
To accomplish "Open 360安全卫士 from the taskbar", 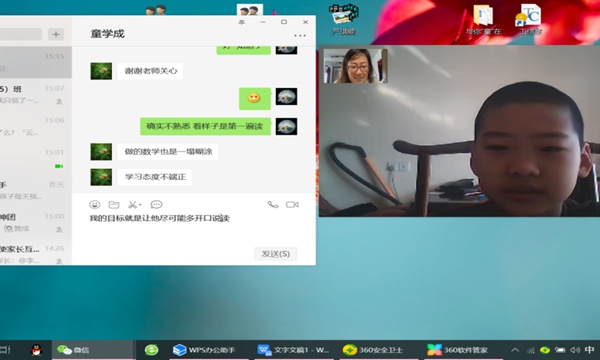I will coord(373,350).
